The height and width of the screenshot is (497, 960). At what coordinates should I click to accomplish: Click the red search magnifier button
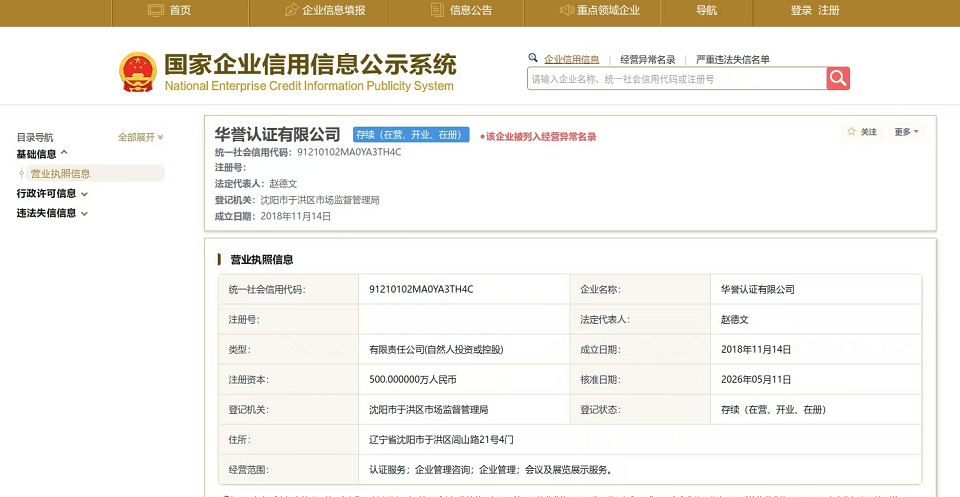tap(838, 78)
